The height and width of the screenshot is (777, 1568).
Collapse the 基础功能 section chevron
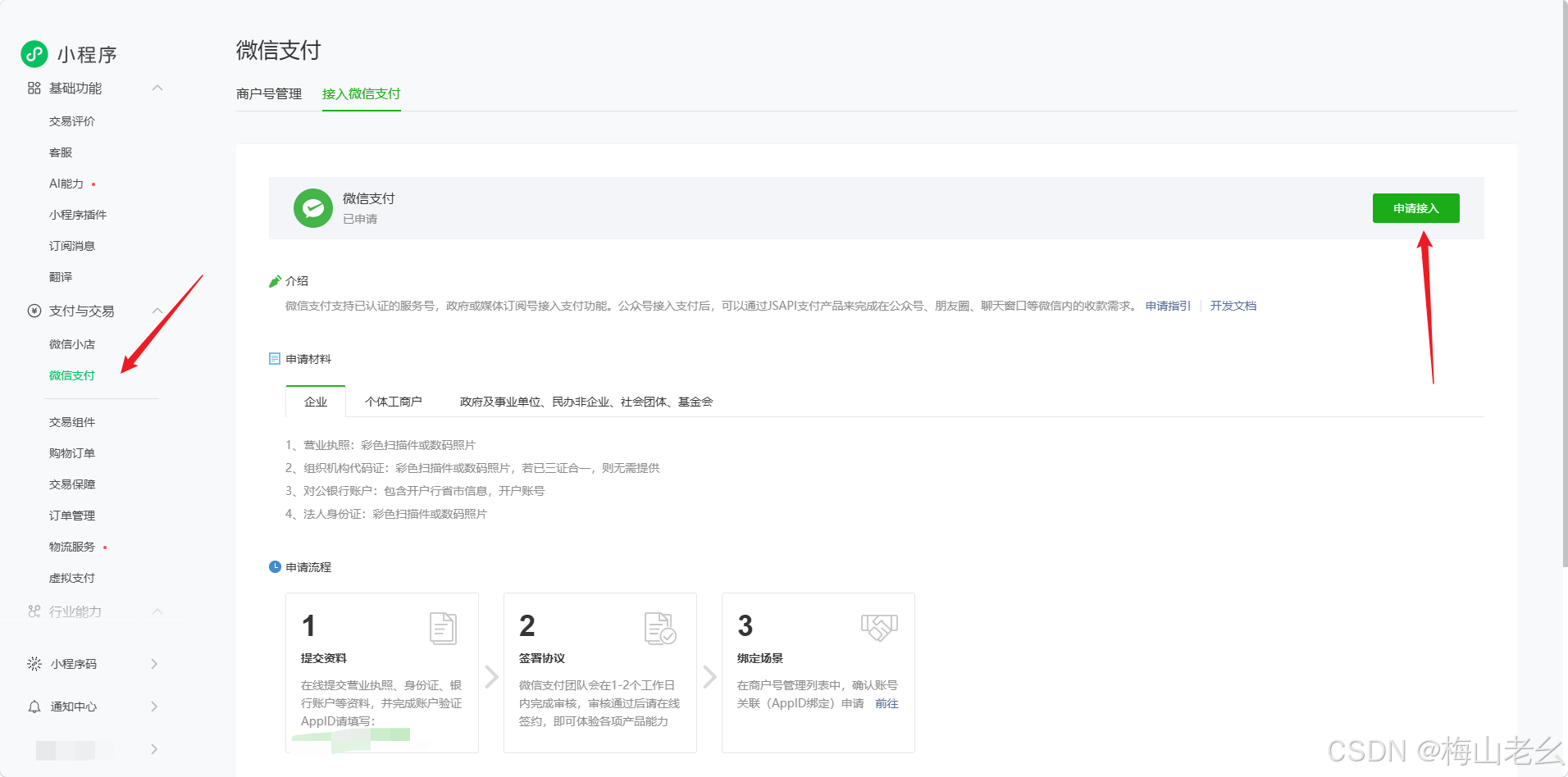[x=157, y=88]
